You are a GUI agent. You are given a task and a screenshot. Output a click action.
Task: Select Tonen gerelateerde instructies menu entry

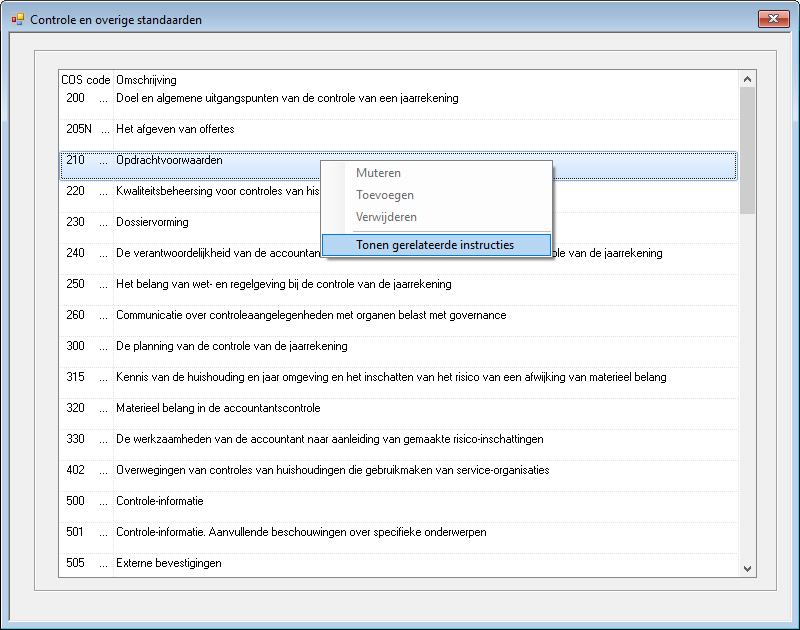pos(436,245)
